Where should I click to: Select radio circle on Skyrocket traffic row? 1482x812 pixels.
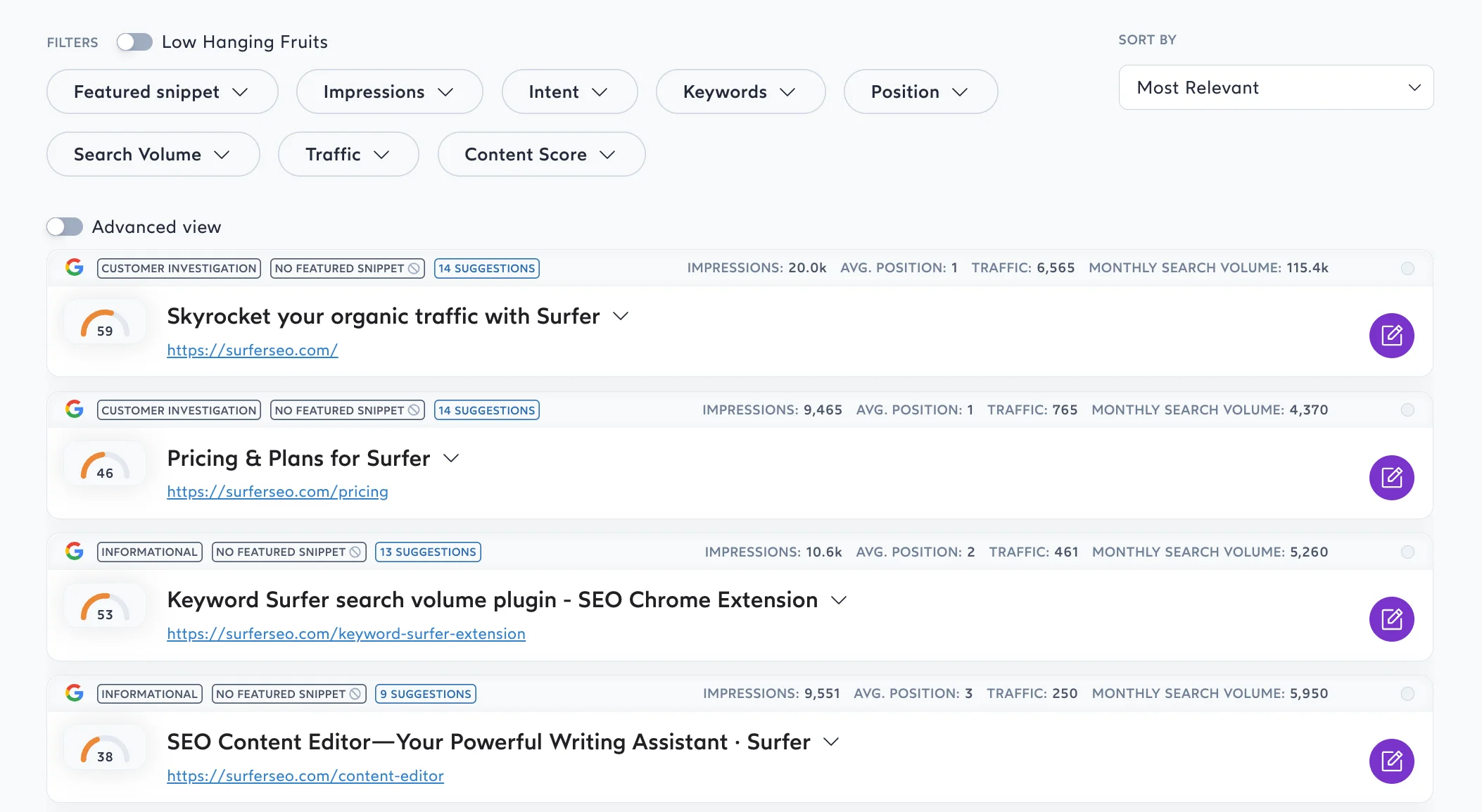click(1407, 268)
